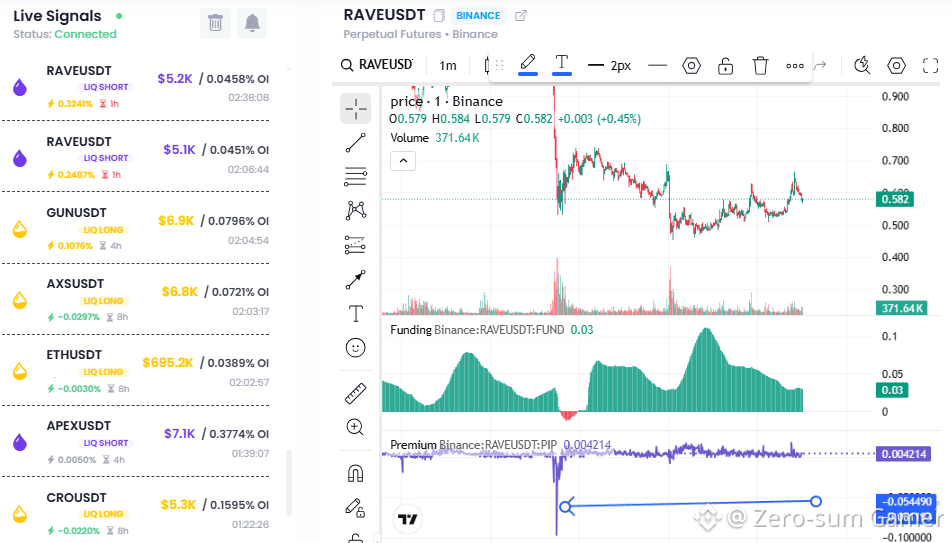This screenshot has height=543, width=952.
Task: Toggle the lock on the drawing
Action: 726,65
